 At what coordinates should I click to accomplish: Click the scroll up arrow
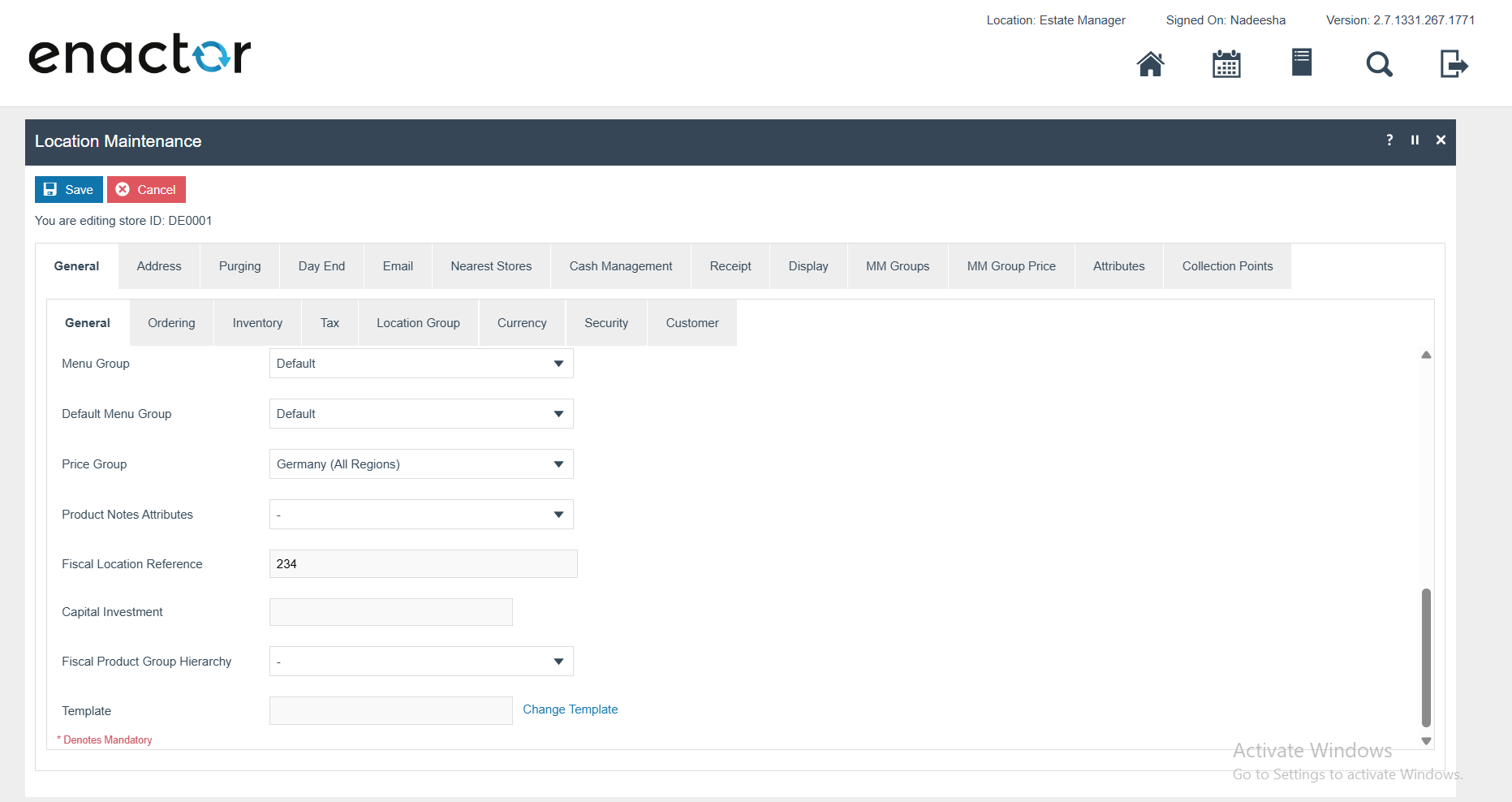pos(1426,355)
